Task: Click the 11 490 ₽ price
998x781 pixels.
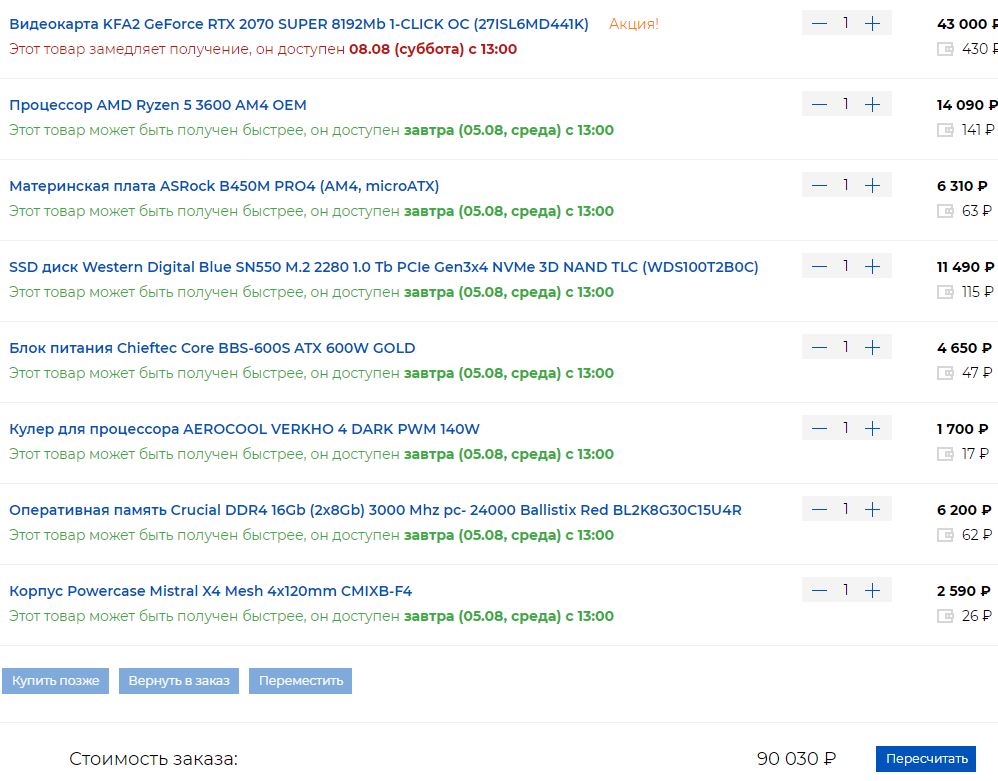Action: coord(966,267)
